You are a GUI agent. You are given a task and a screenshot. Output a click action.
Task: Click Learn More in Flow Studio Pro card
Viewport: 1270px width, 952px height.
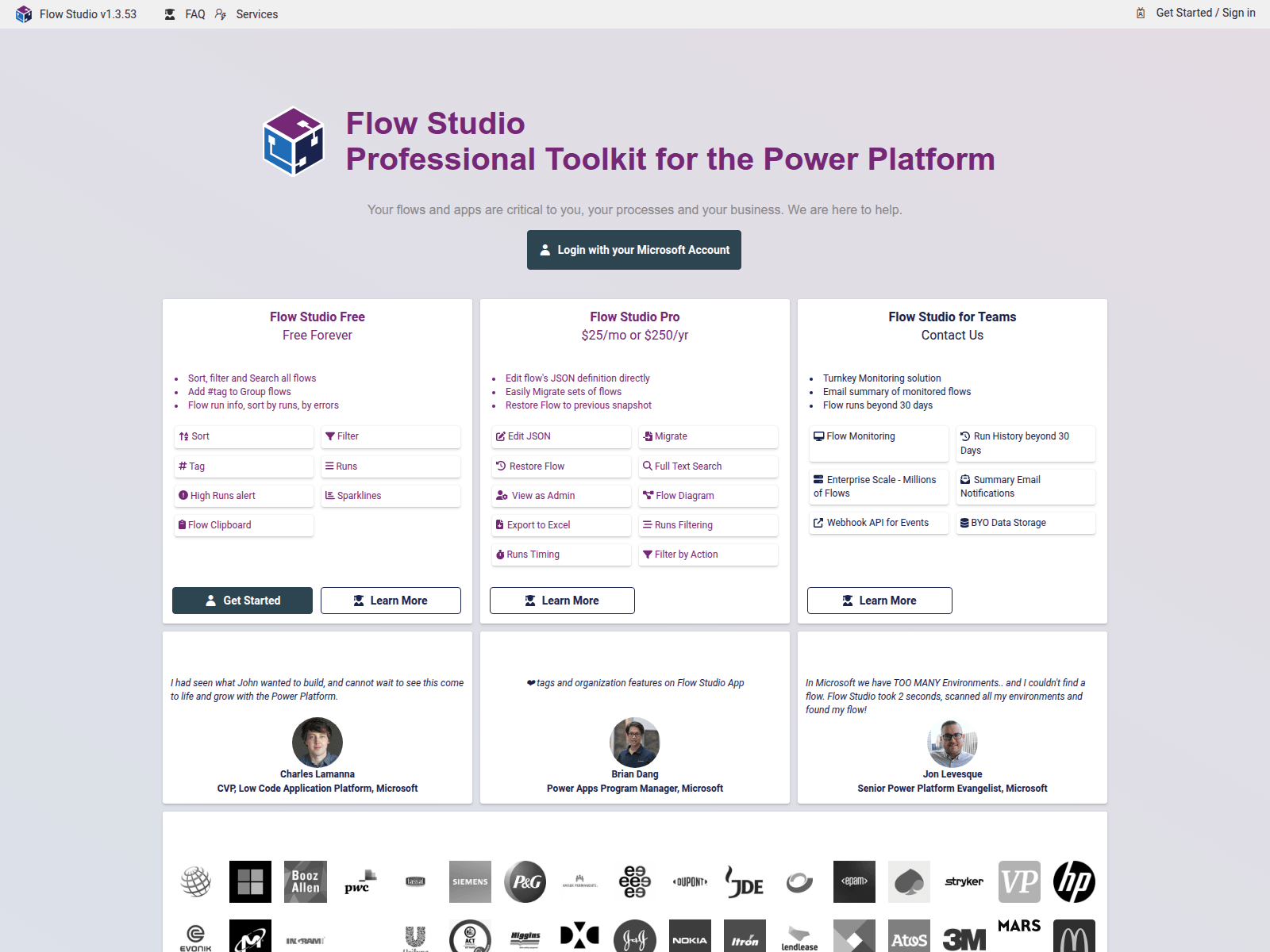point(562,601)
